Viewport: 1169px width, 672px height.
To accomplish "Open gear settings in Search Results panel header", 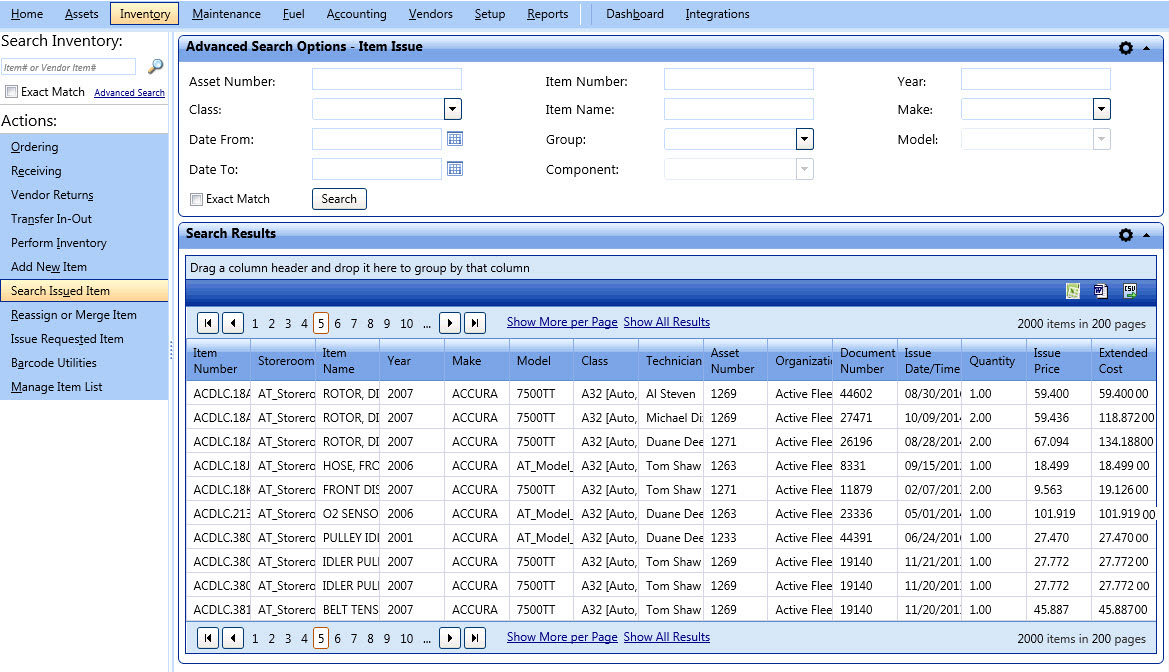I will [1126, 235].
